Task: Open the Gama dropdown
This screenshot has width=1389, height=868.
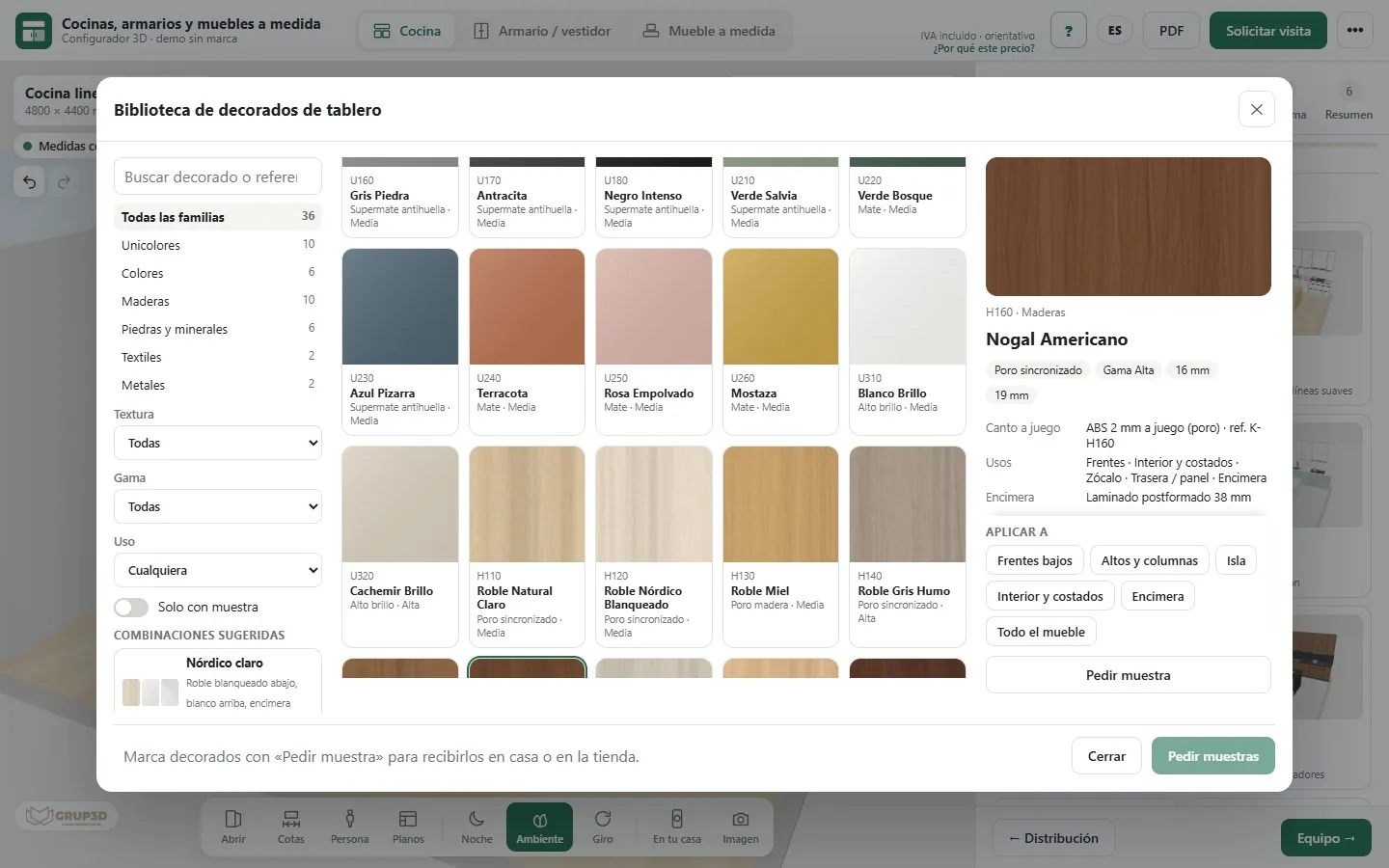Action: (x=218, y=506)
